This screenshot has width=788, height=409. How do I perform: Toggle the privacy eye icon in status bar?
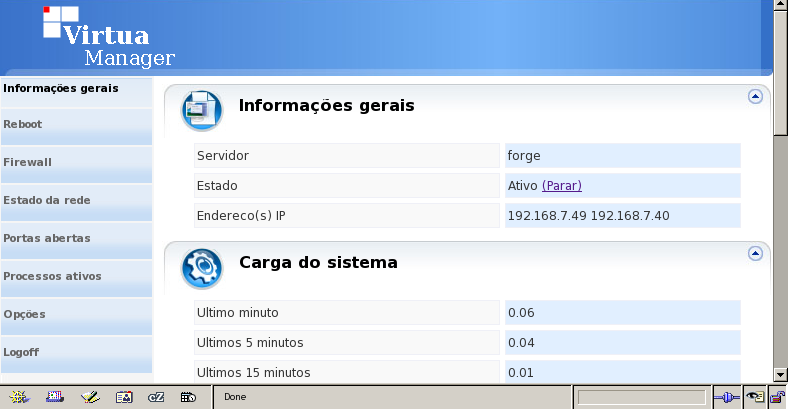coord(755,397)
